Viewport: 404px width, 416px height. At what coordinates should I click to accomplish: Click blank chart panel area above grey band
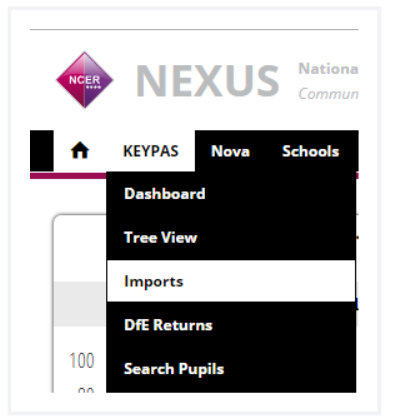point(80,250)
